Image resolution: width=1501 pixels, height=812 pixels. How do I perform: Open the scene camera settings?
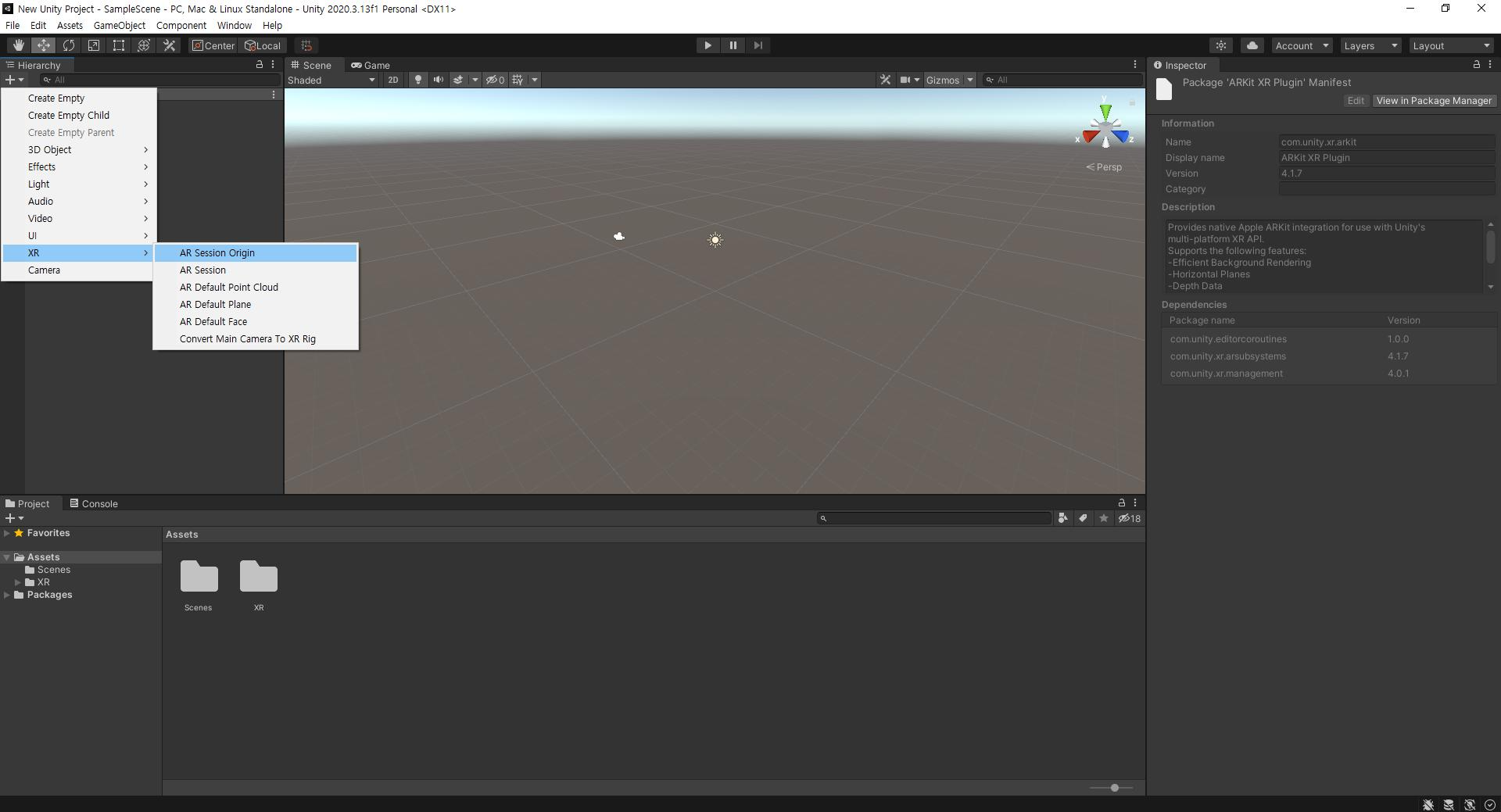[x=909, y=80]
